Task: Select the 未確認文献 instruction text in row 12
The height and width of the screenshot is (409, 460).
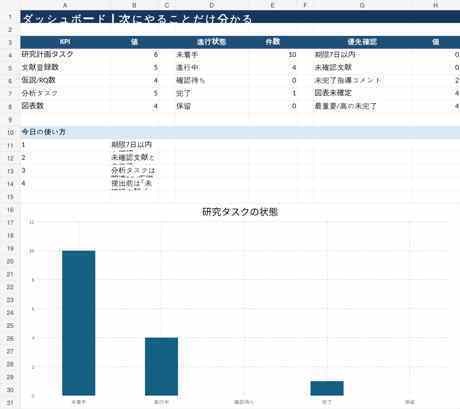Action: tap(133, 157)
